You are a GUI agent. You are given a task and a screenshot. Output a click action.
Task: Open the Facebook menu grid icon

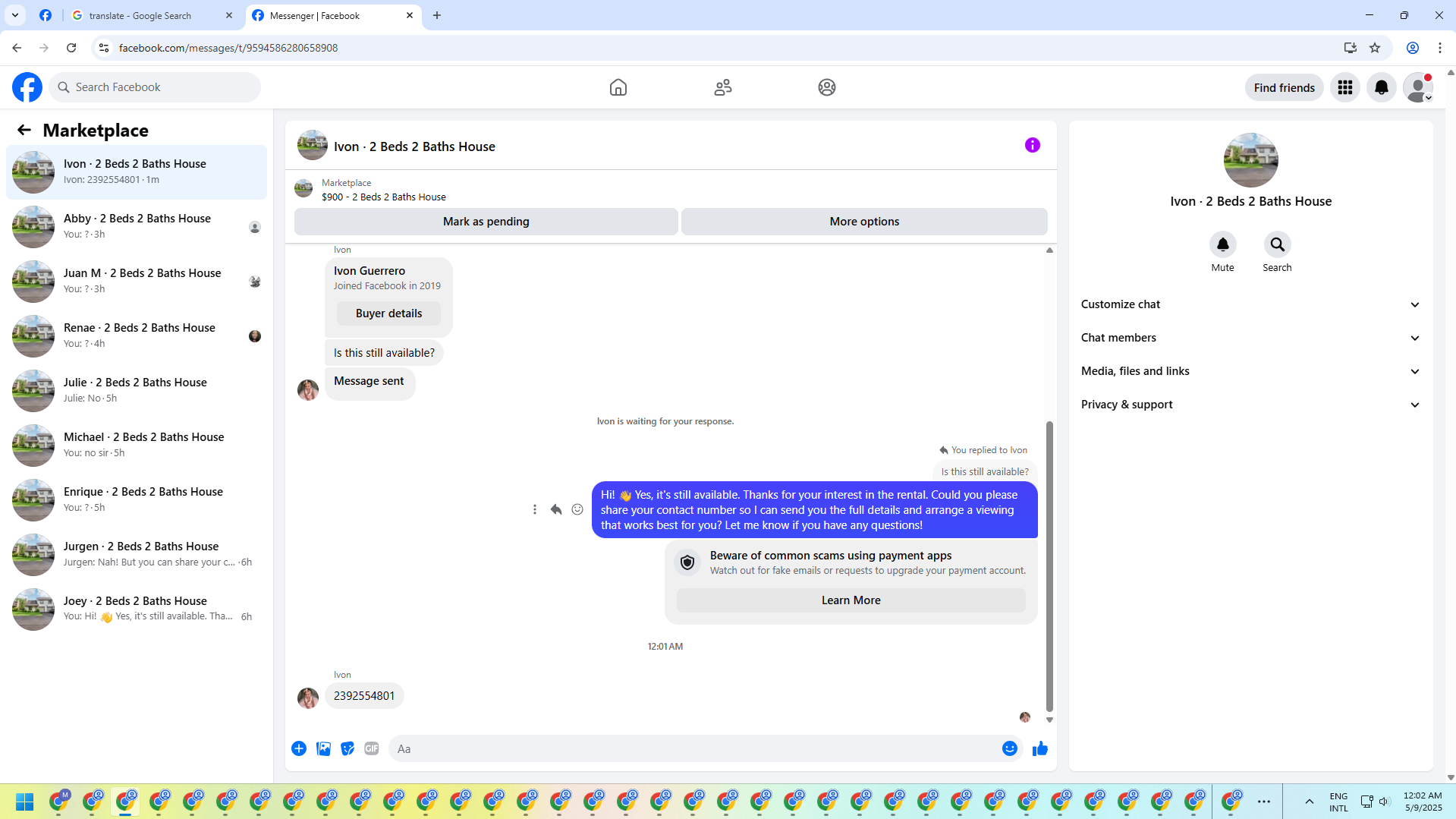point(1345,87)
